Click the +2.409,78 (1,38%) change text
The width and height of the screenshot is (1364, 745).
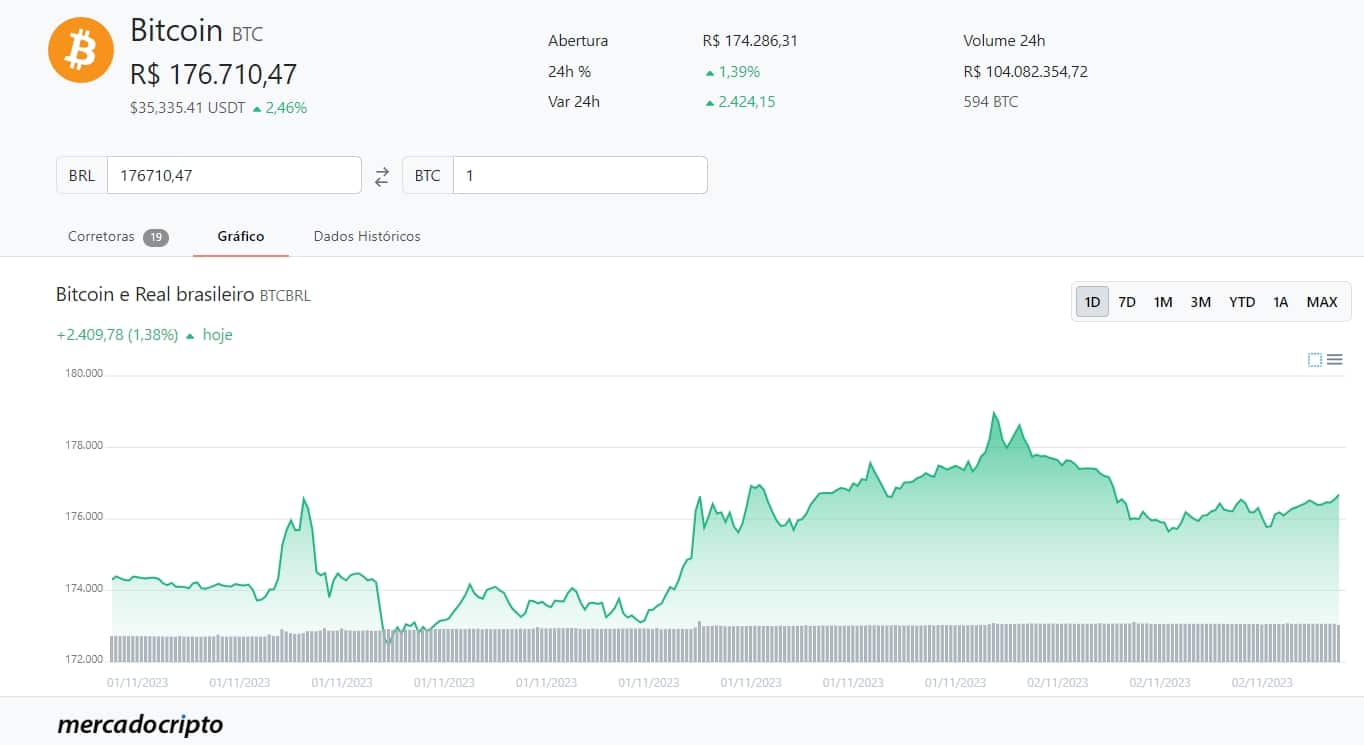point(117,335)
